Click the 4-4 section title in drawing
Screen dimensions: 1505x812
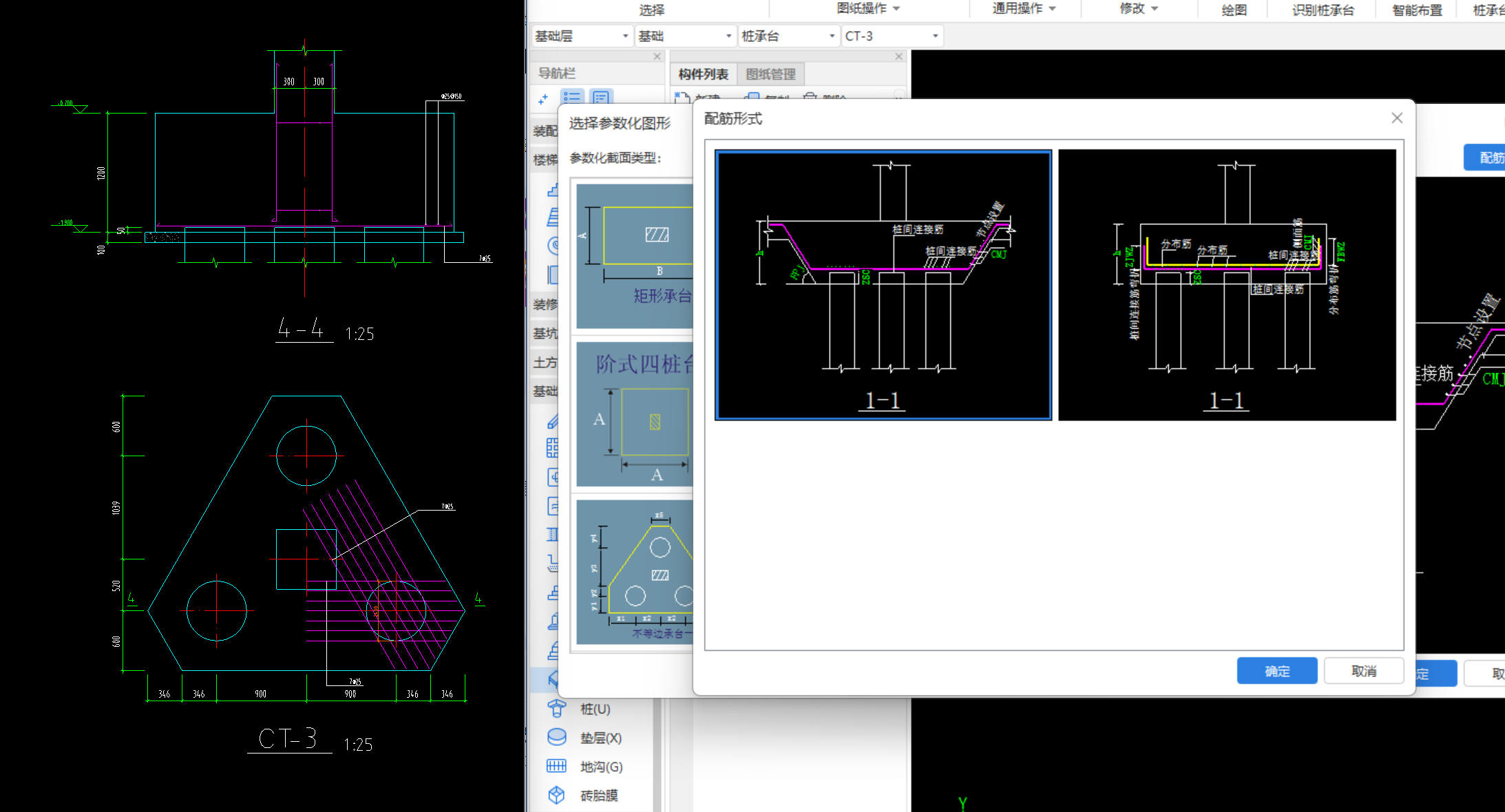(x=301, y=329)
